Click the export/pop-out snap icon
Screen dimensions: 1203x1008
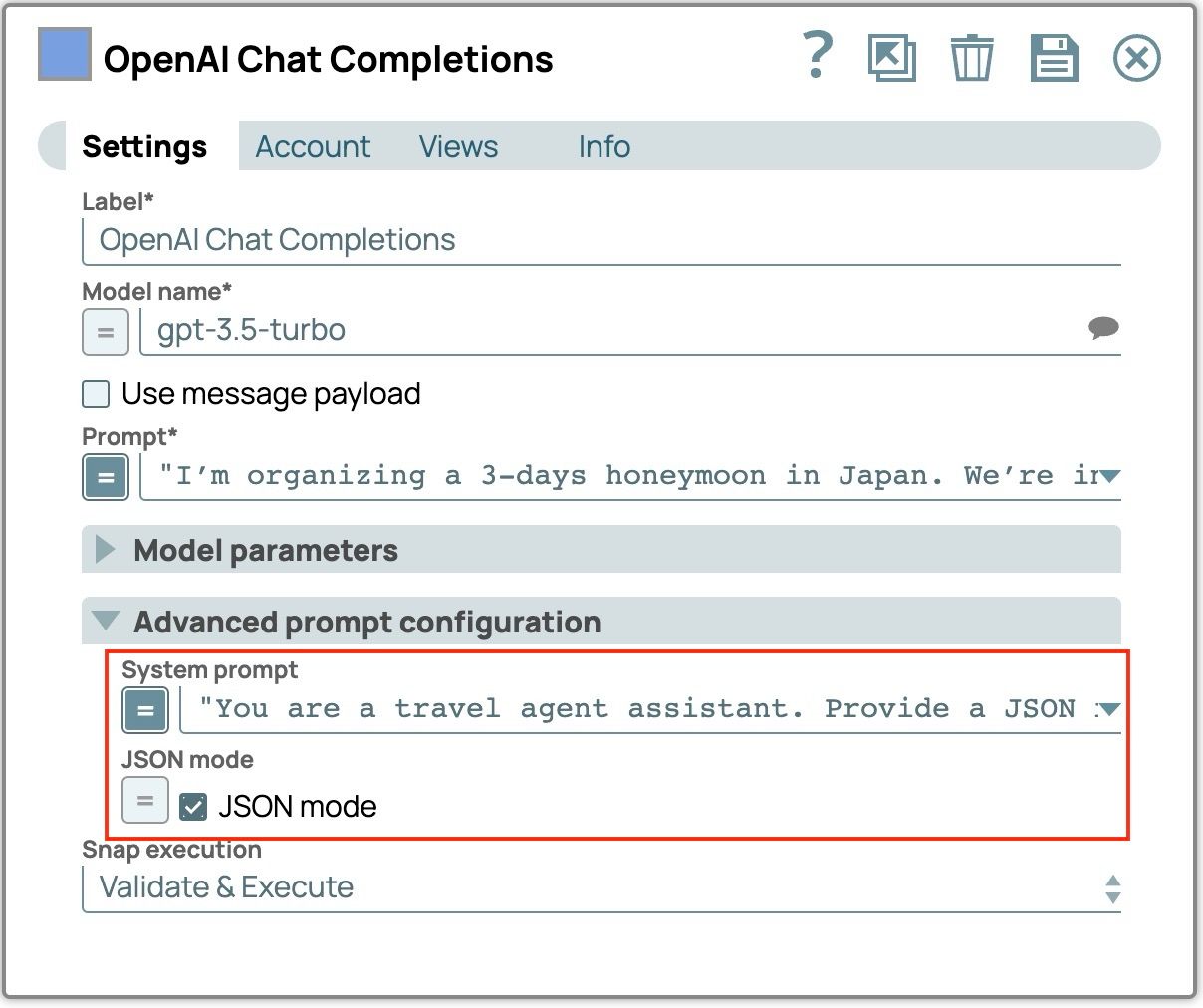point(891,58)
